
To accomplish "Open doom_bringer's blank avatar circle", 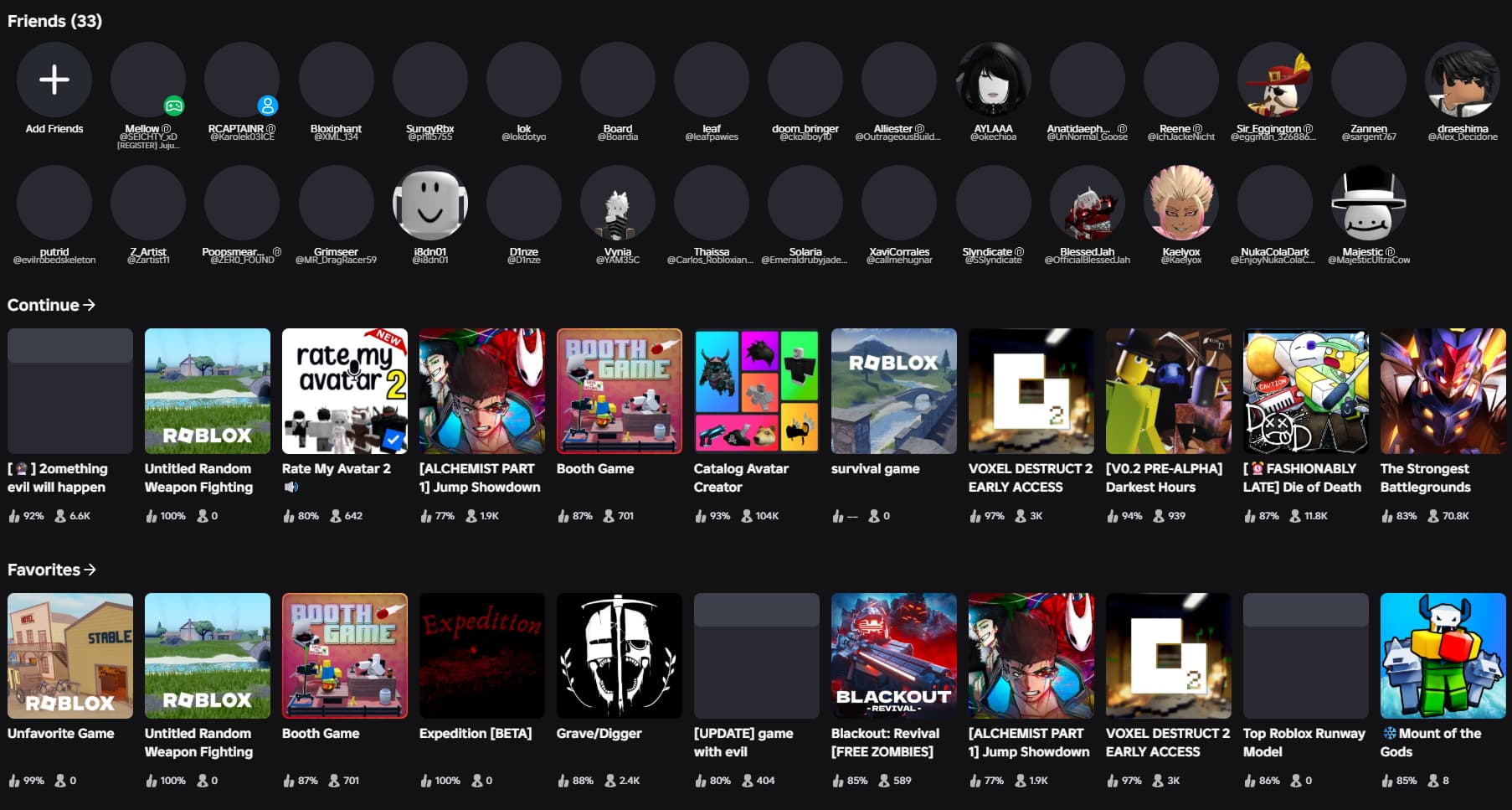I will (805, 80).
